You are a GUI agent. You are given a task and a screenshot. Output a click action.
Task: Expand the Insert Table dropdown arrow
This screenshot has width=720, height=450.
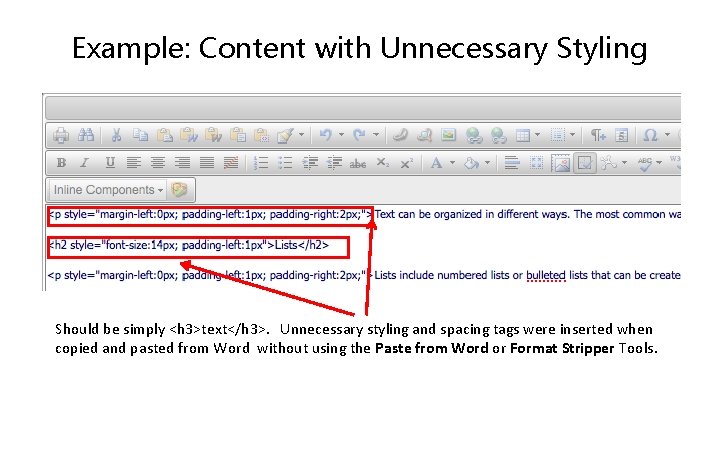[x=538, y=135]
